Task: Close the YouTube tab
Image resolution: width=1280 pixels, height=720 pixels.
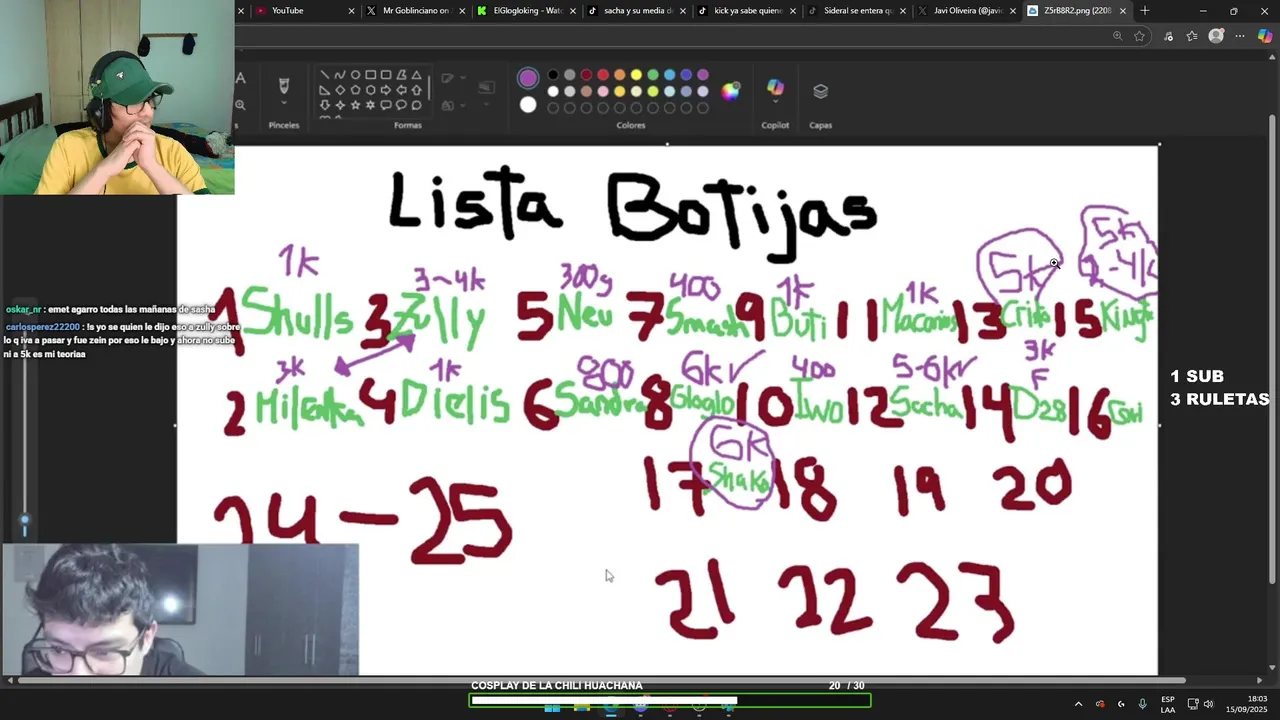Action: click(x=351, y=11)
